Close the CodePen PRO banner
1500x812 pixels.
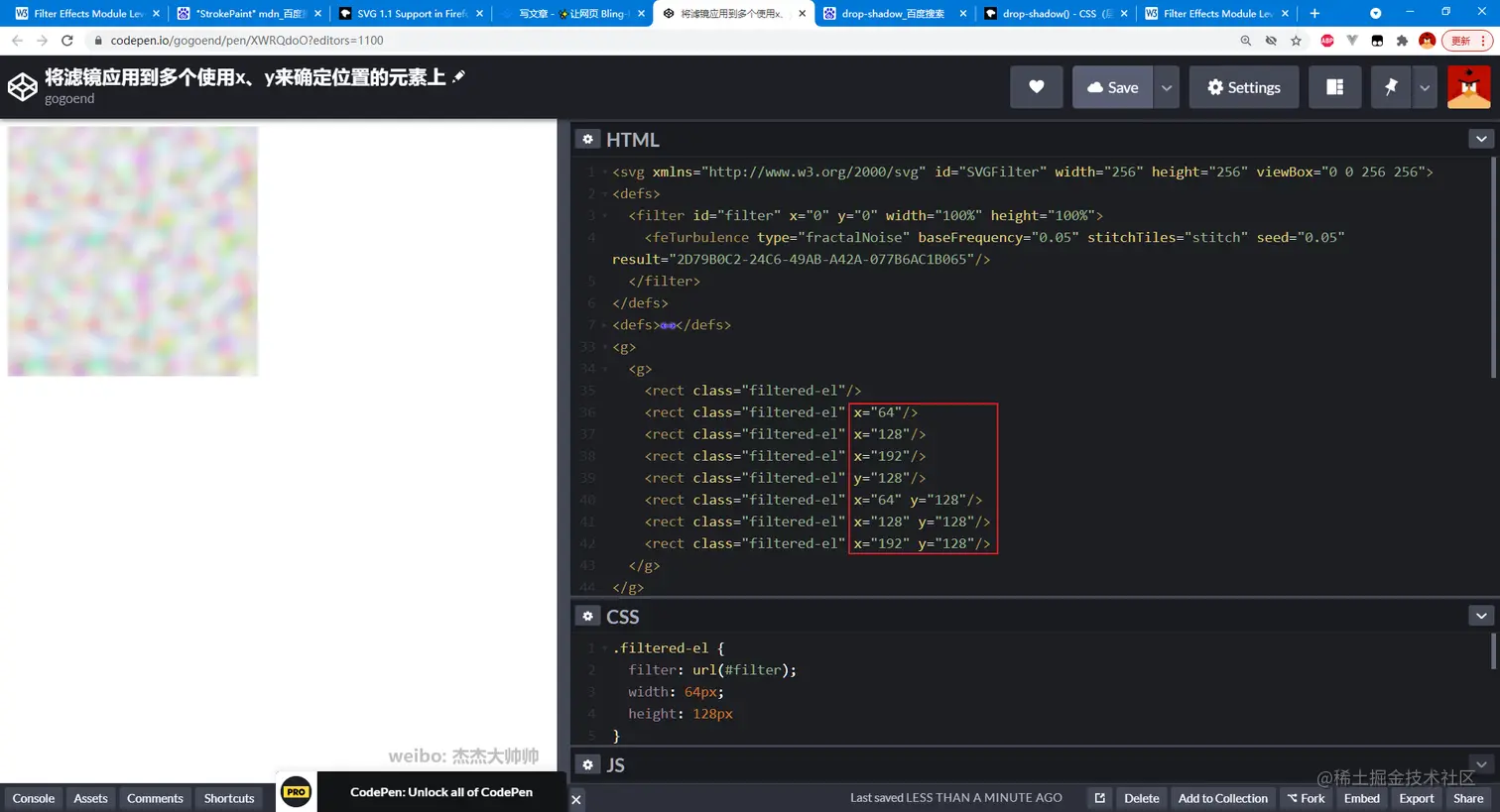576,799
